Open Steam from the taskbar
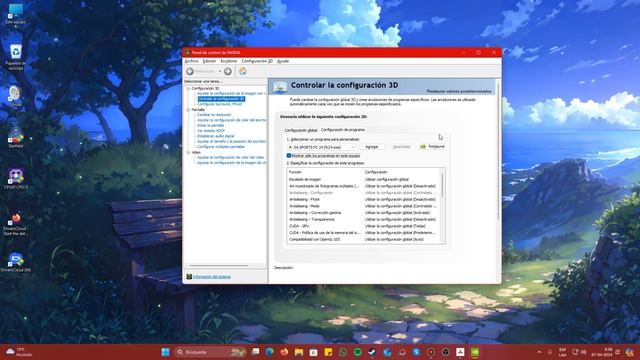 point(372,352)
